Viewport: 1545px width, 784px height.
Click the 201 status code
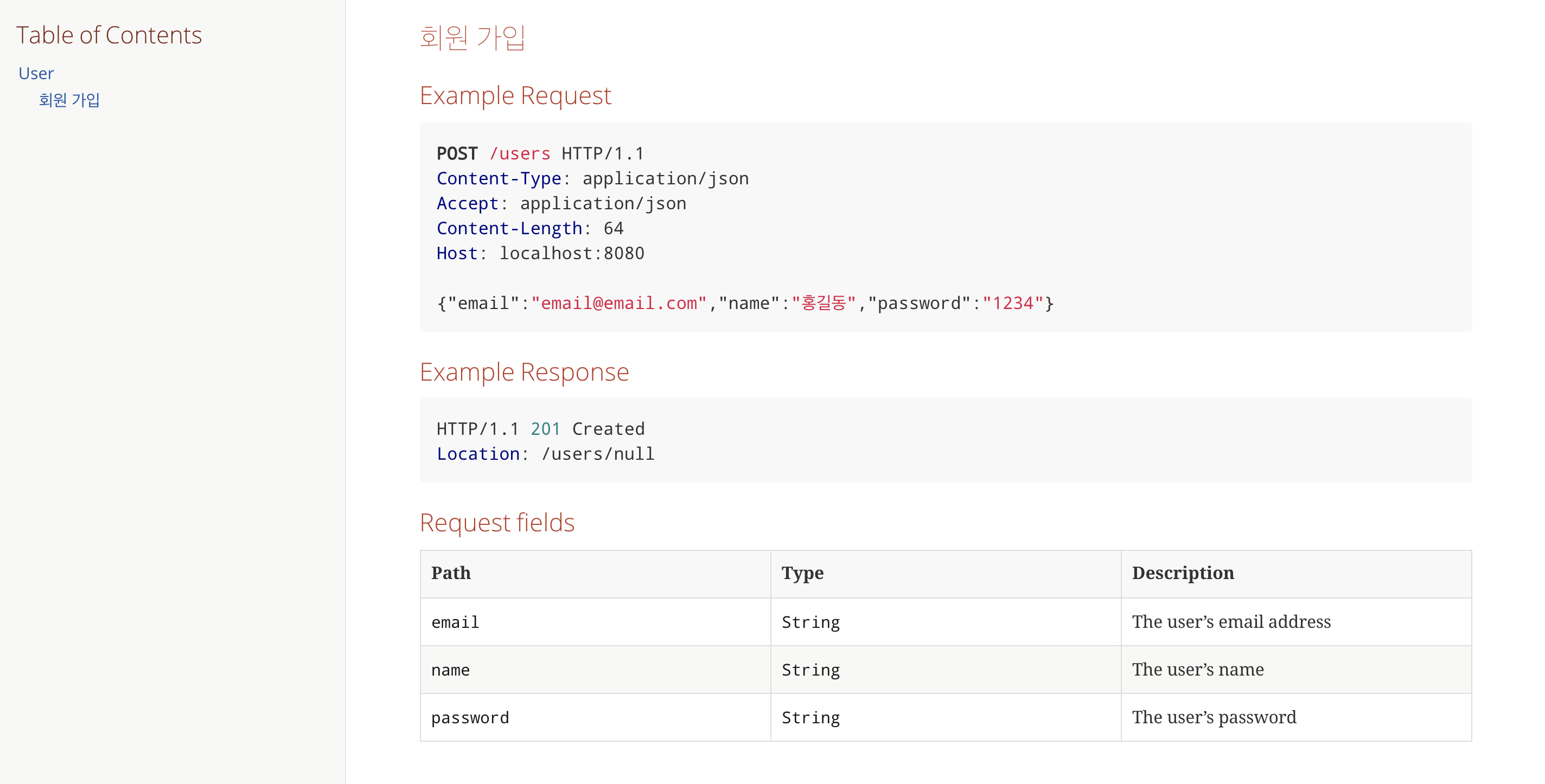pos(545,428)
